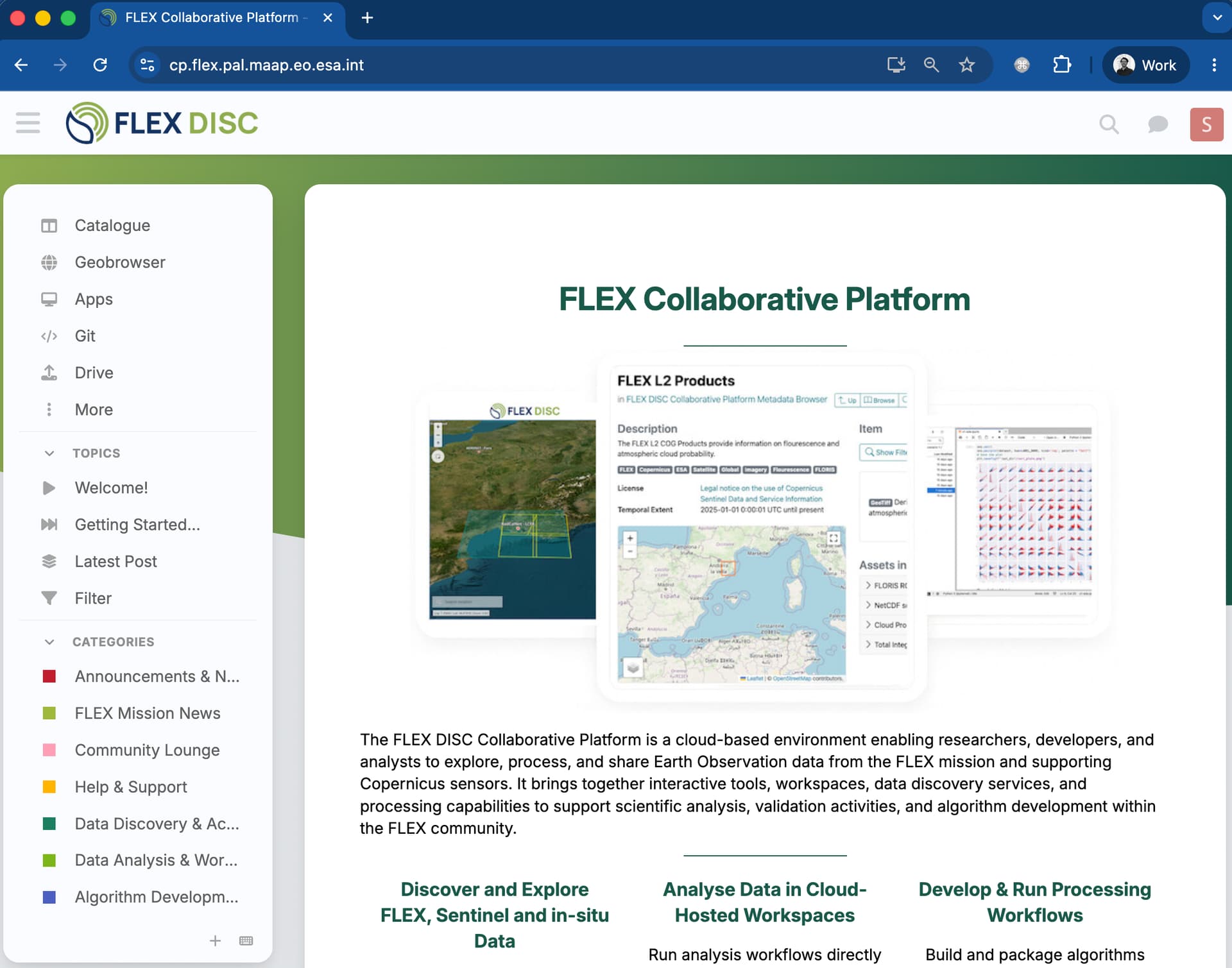
Task: Open the Getting Started topic
Action: [x=138, y=524]
